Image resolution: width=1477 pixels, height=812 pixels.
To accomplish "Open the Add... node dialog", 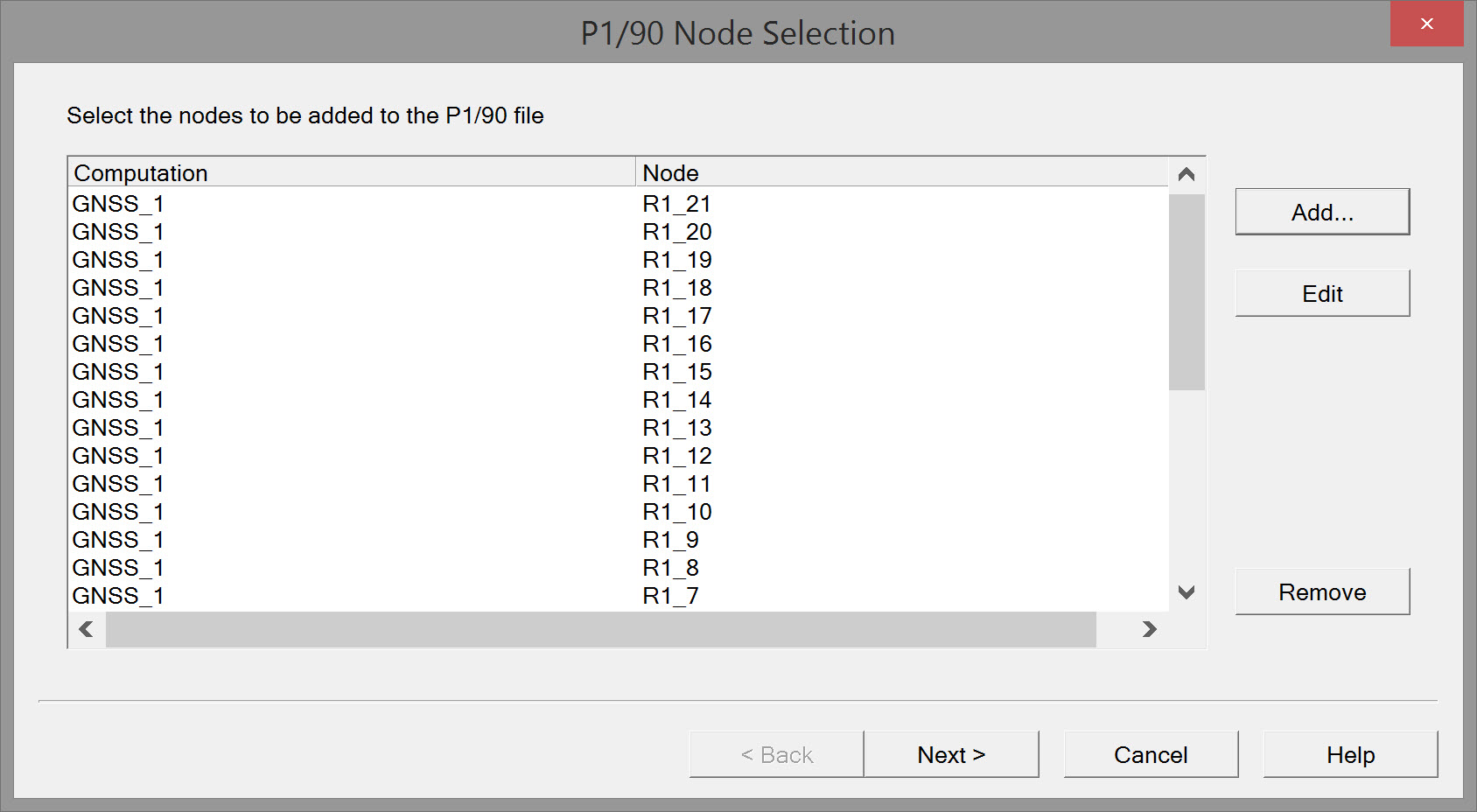I will pyautogui.click(x=1322, y=213).
